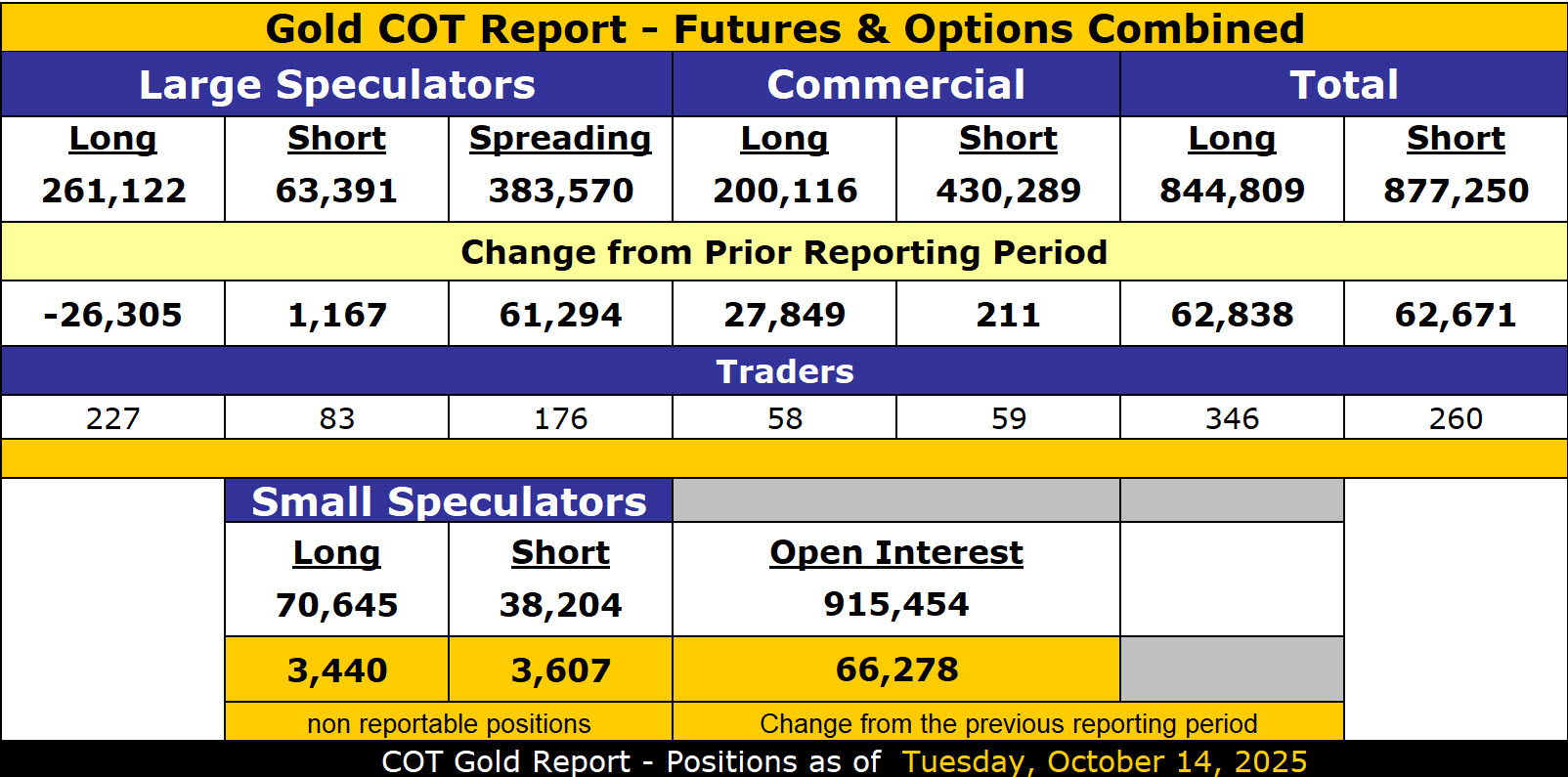Screen dimensions: 1568x777
Task: Click the Commercial section header
Action: click(895, 85)
